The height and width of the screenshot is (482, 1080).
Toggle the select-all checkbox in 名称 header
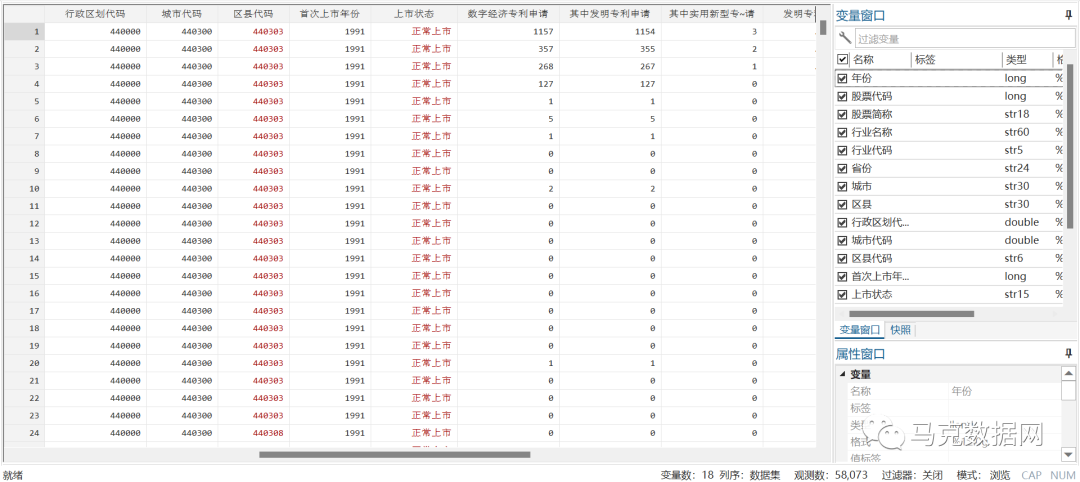point(842,60)
